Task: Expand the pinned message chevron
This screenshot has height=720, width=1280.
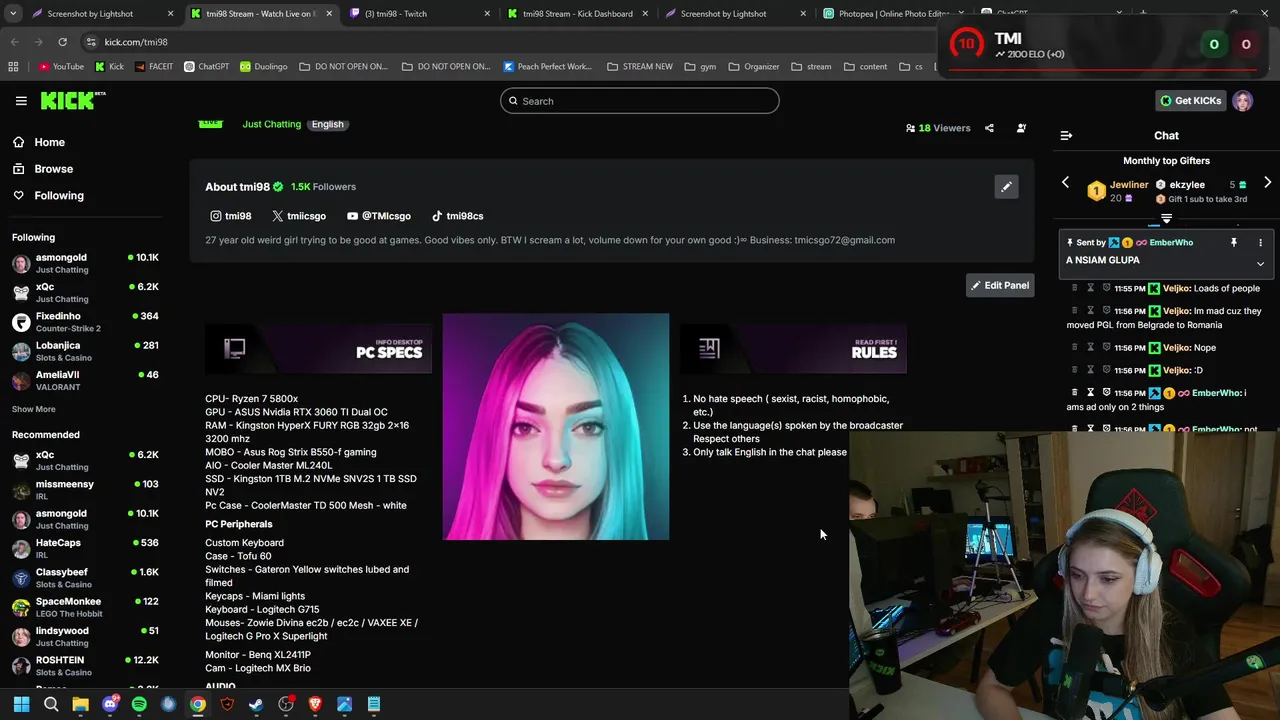Action: click(x=1260, y=264)
